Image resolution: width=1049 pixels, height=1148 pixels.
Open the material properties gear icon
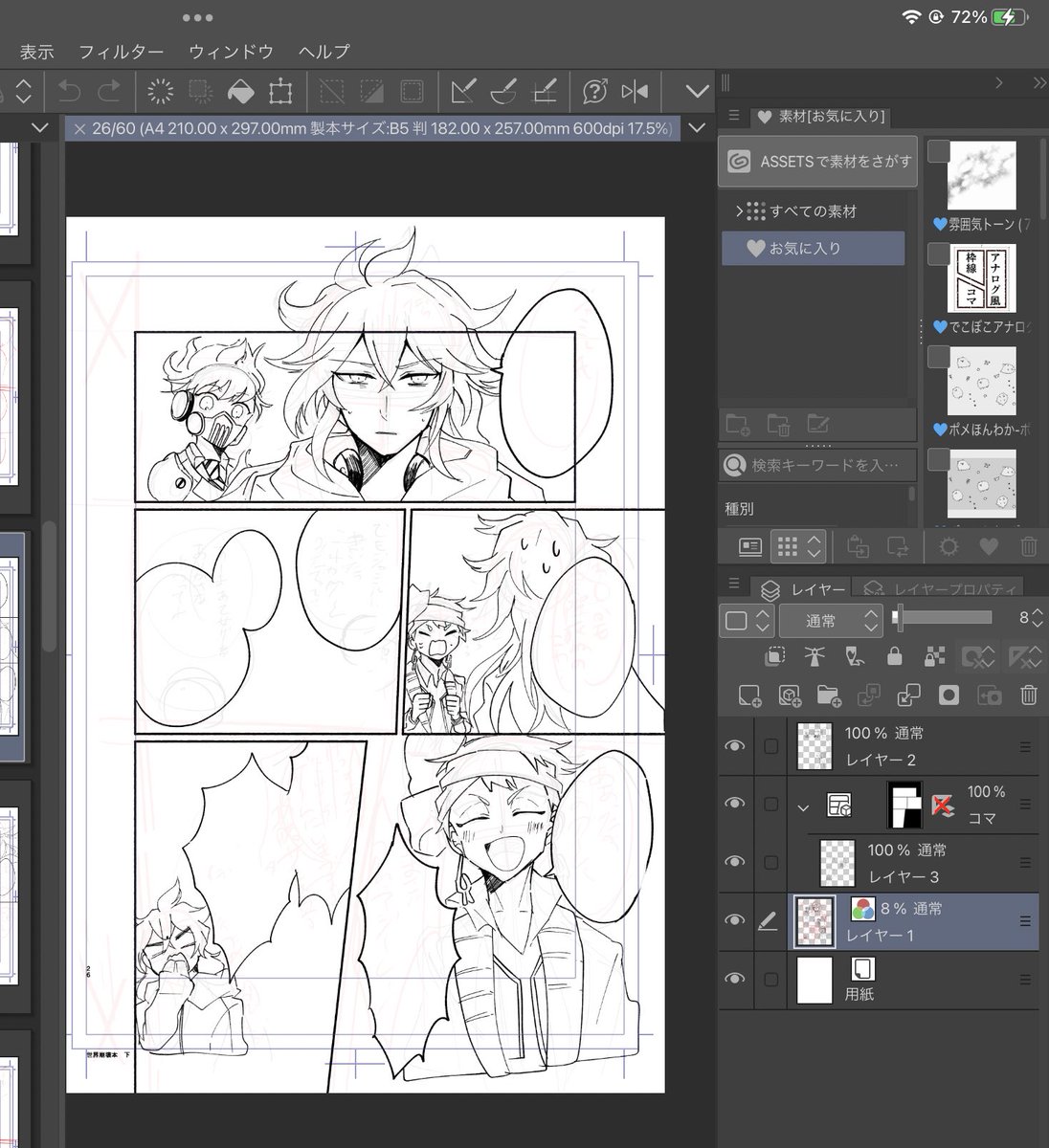(949, 546)
